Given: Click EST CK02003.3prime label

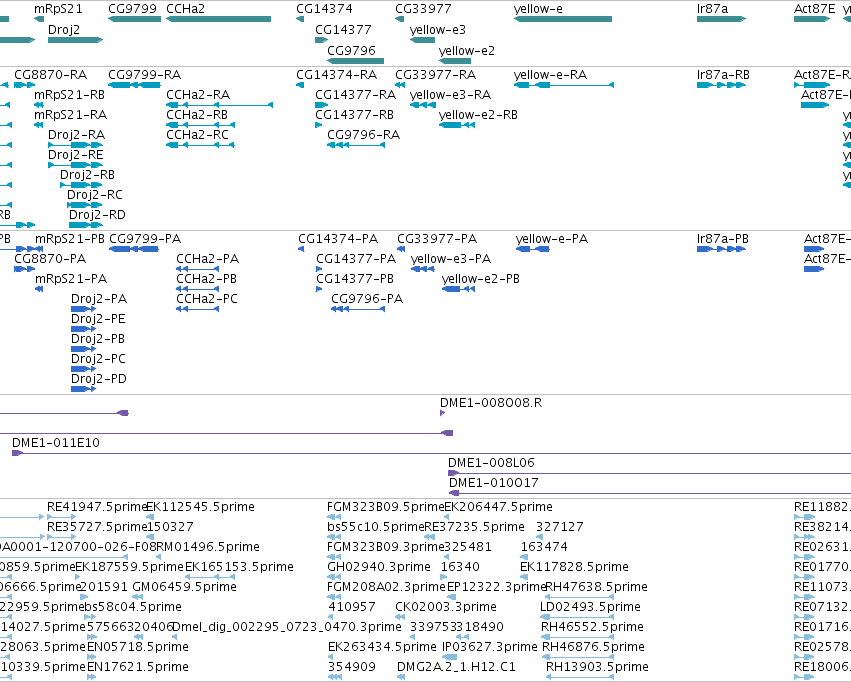Looking at the screenshot, I should 446,607.
